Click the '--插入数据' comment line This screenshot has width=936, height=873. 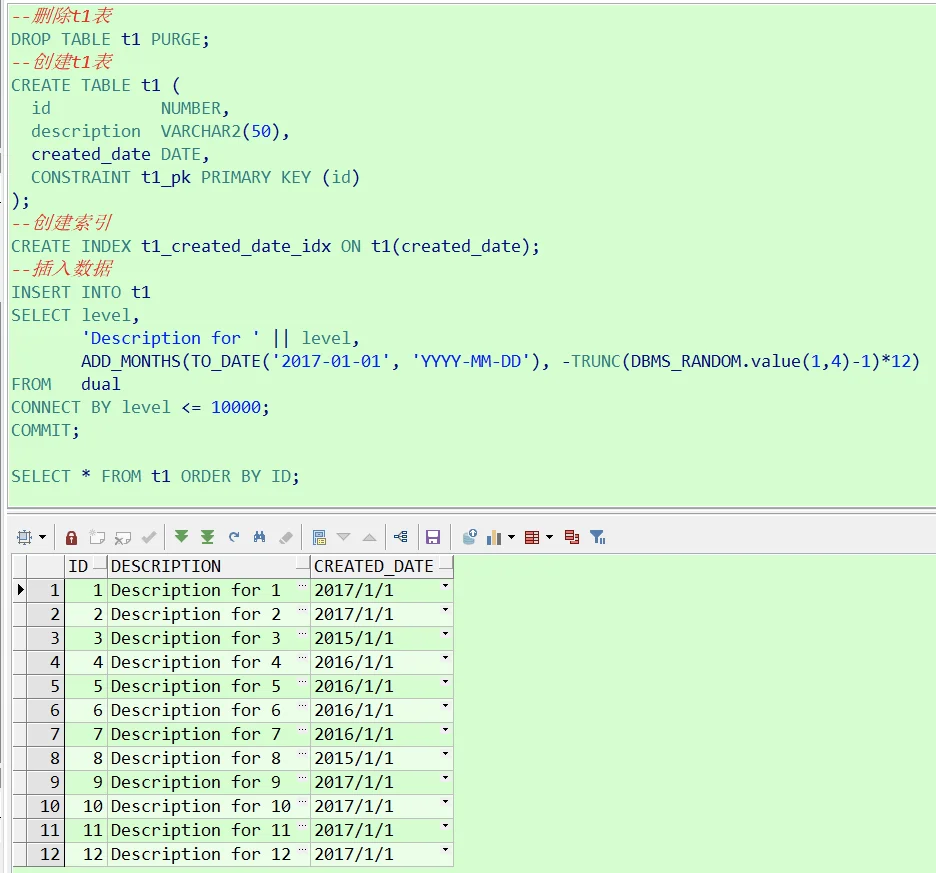pyautogui.click(x=61, y=269)
